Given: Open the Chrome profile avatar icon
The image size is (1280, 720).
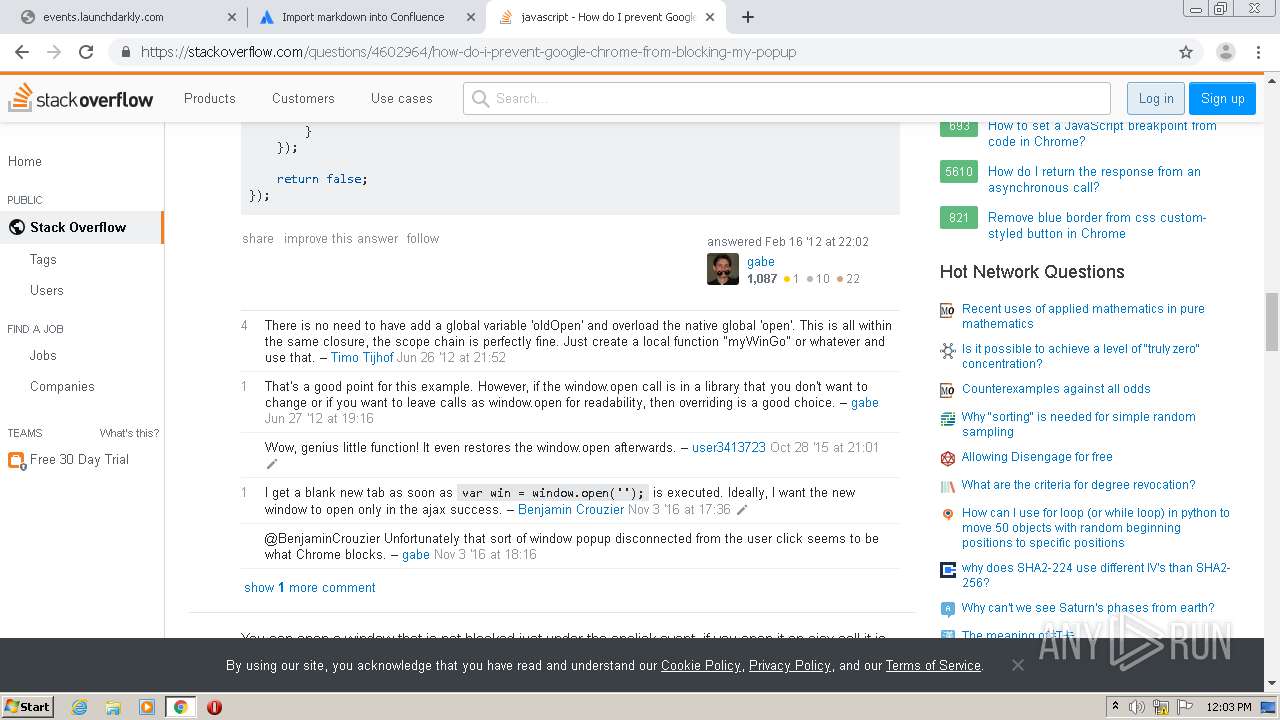Looking at the screenshot, I should pos(1225,52).
